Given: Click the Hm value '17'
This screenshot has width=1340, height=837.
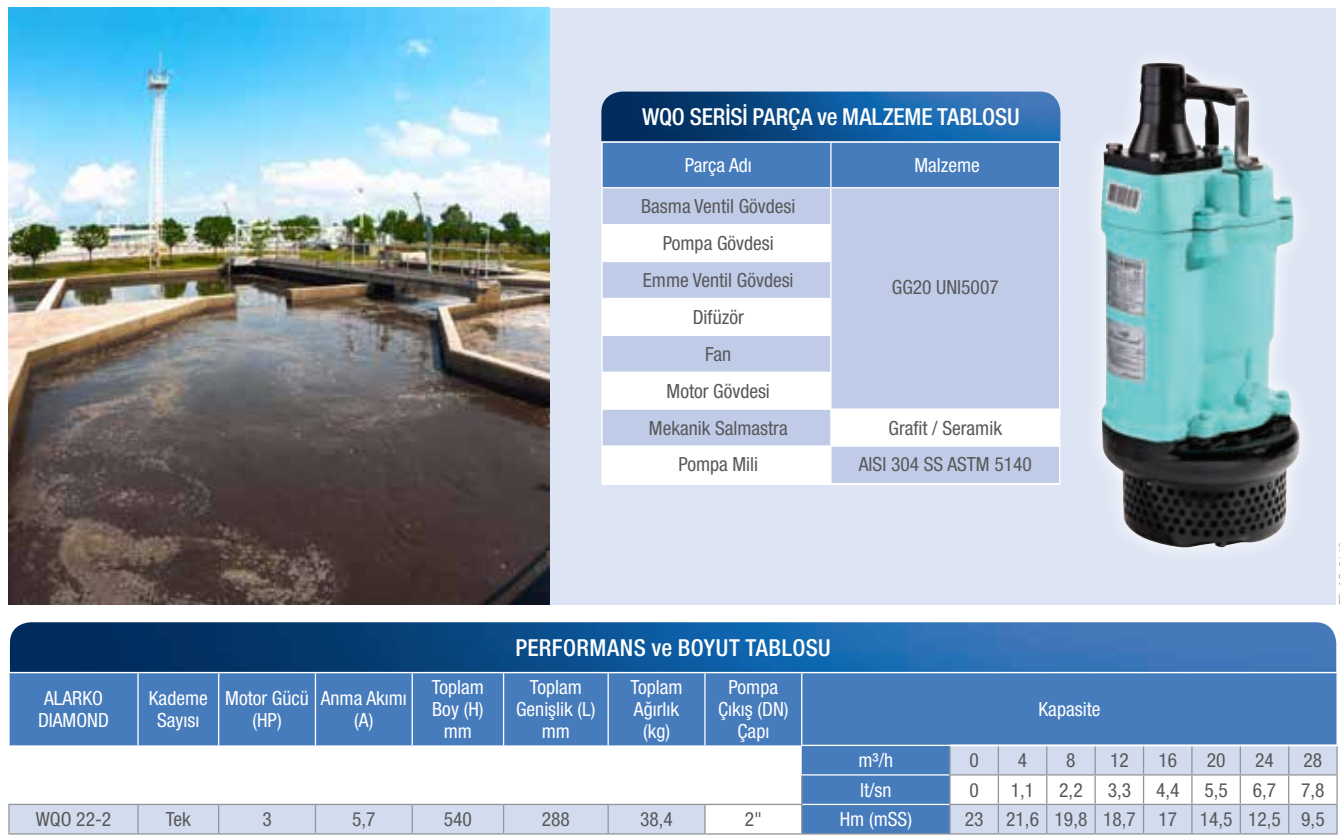Looking at the screenshot, I should pos(1167,819).
